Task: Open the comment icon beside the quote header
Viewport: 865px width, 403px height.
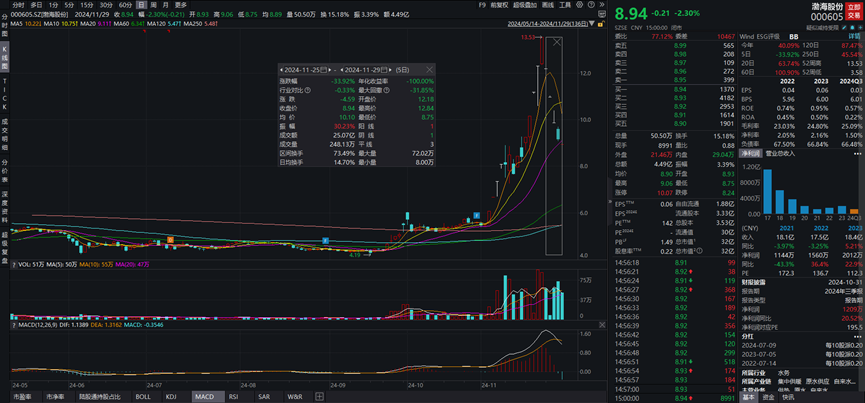Action: (x=602, y=14)
